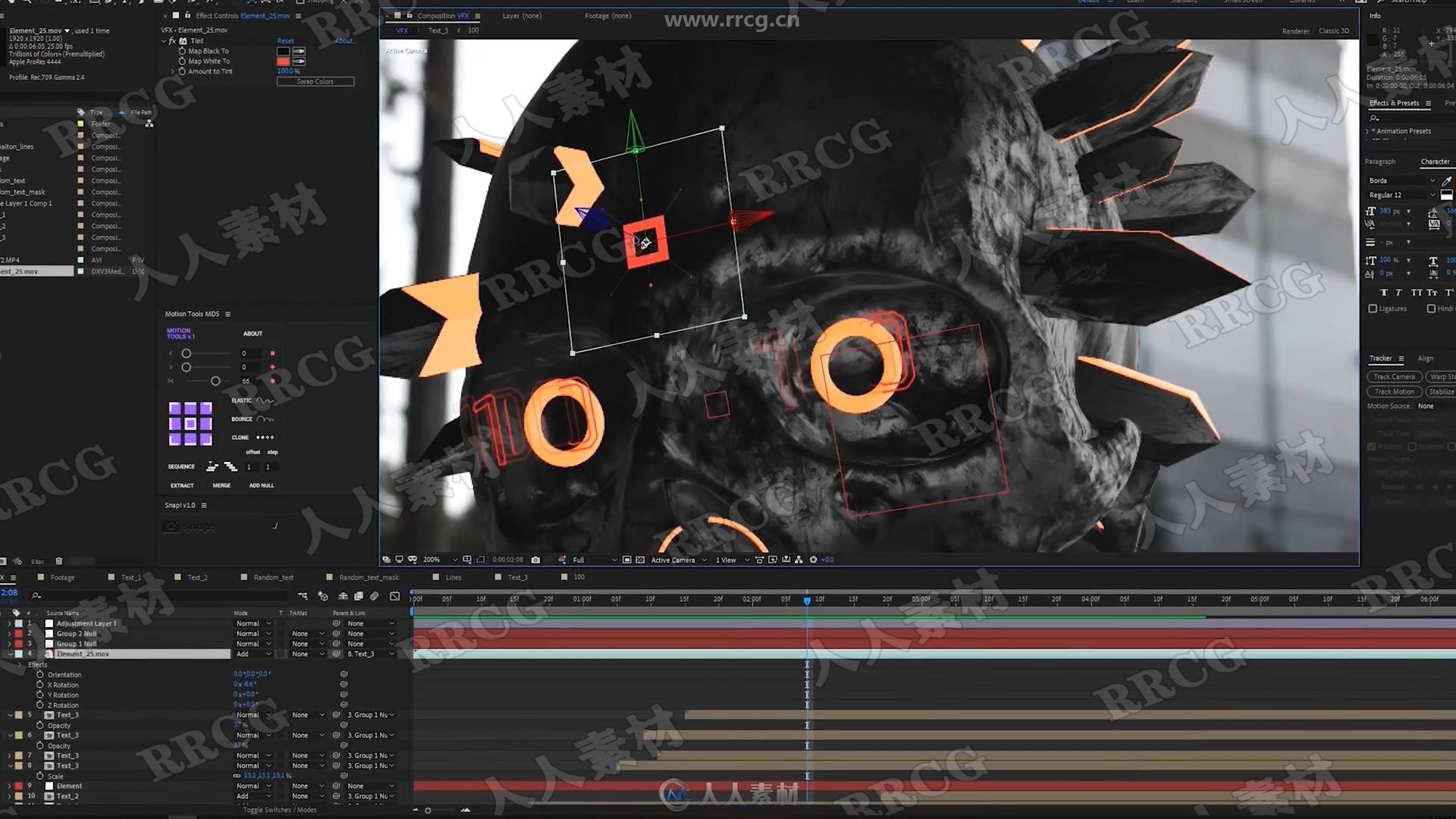Select center anchor point in Motion Tools grid
Viewport: 1456px width, 819px height.
(x=190, y=424)
